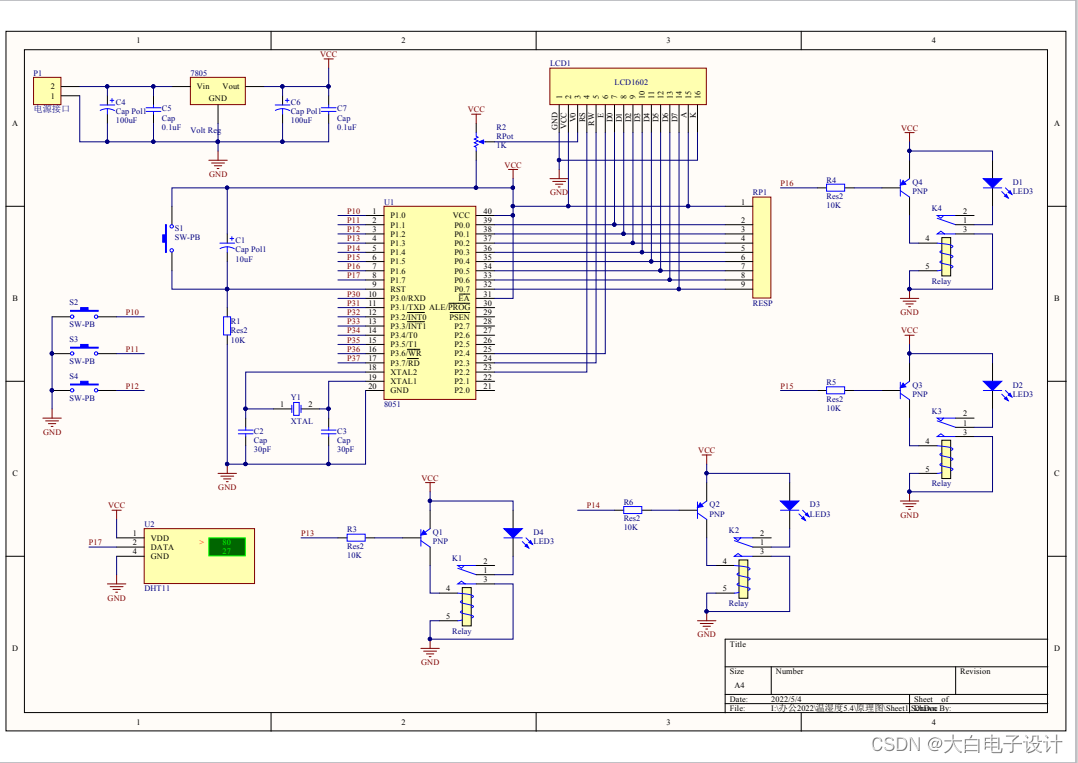Click the GND symbol below 7805

[x=218, y=166]
